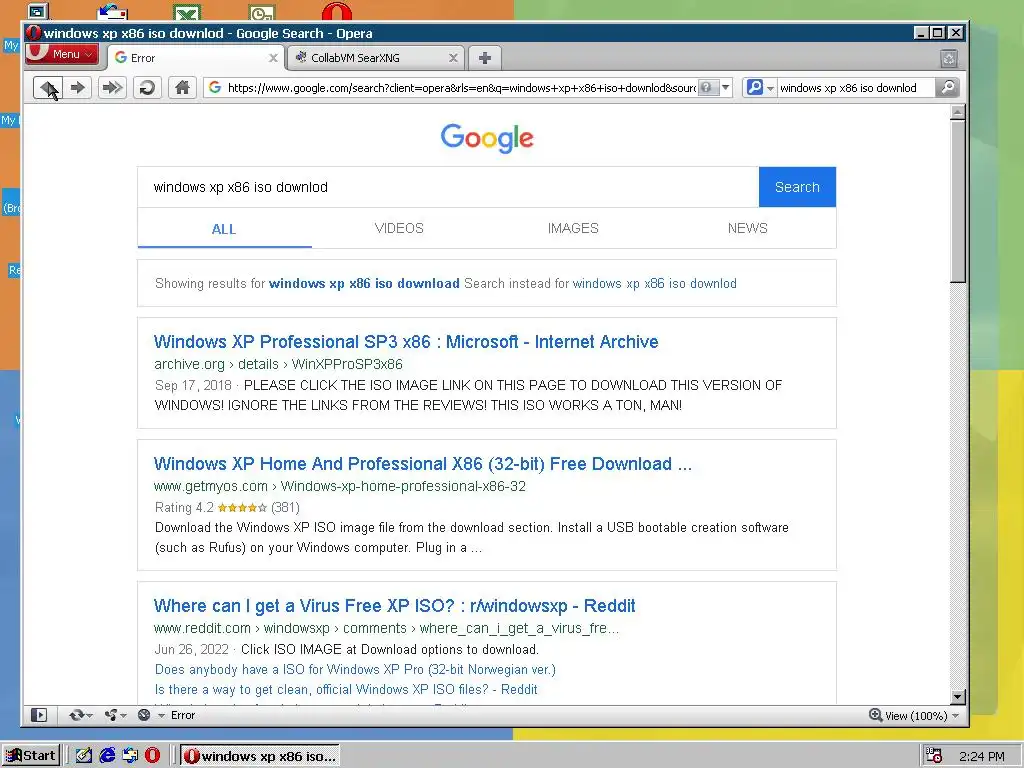
Task: Click the 'Rating 4.2' stars text
Action: (x=227, y=507)
